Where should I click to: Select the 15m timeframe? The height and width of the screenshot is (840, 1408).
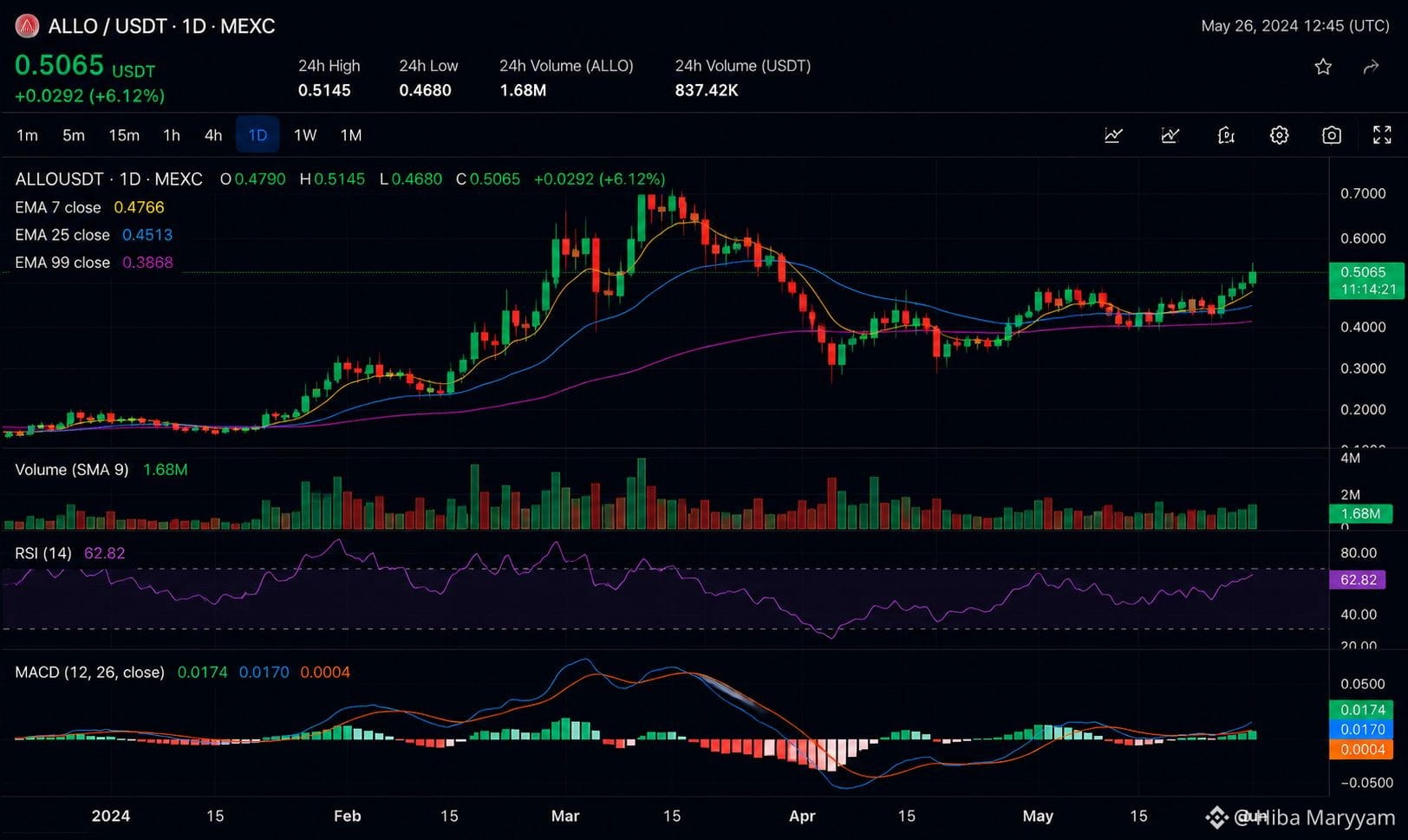click(124, 135)
